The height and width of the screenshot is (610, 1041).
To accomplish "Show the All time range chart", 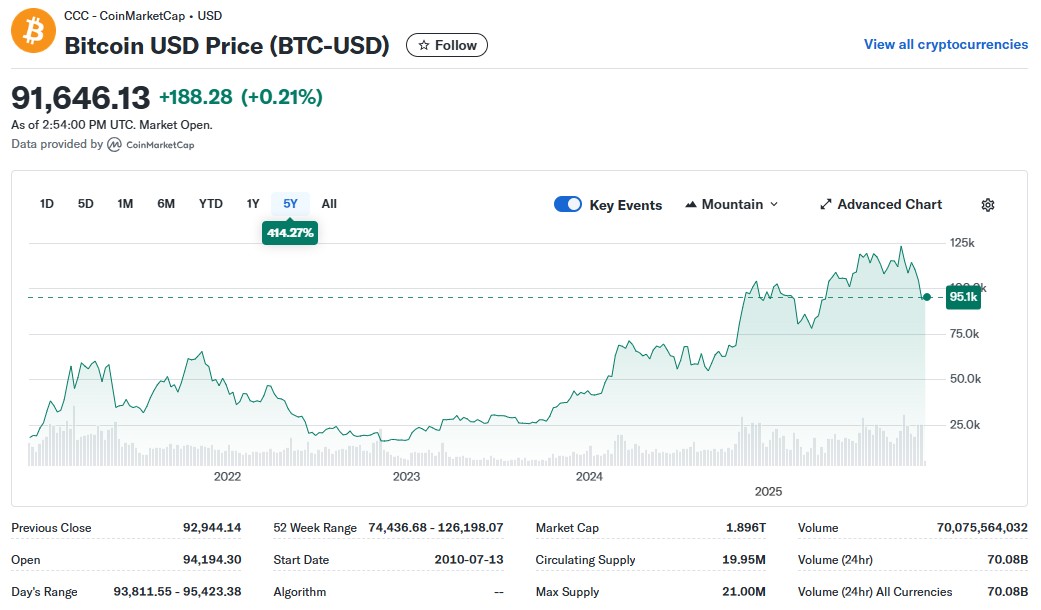I will pos(329,204).
